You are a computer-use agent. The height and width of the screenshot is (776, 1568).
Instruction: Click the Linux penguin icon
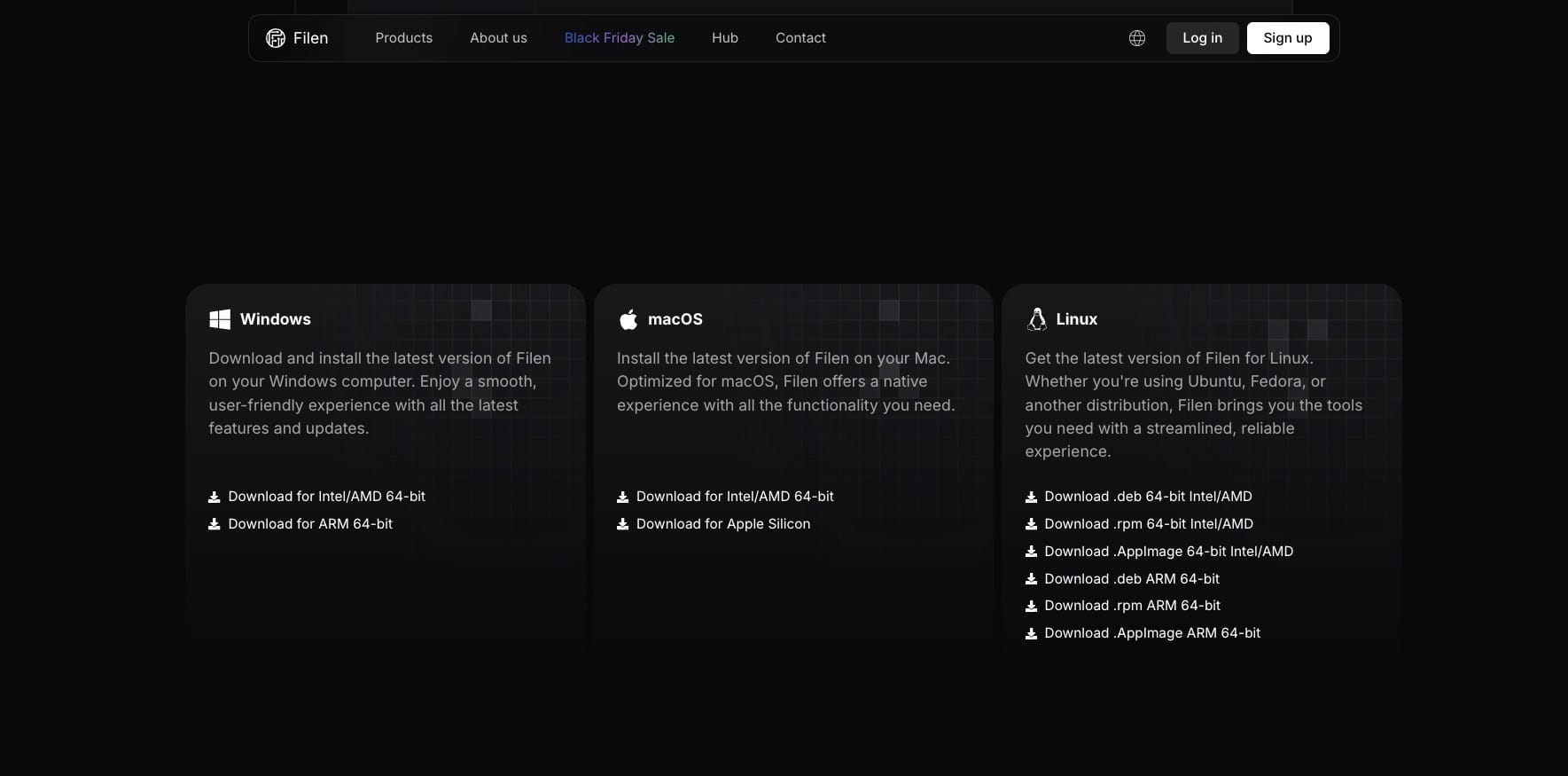[x=1036, y=319]
